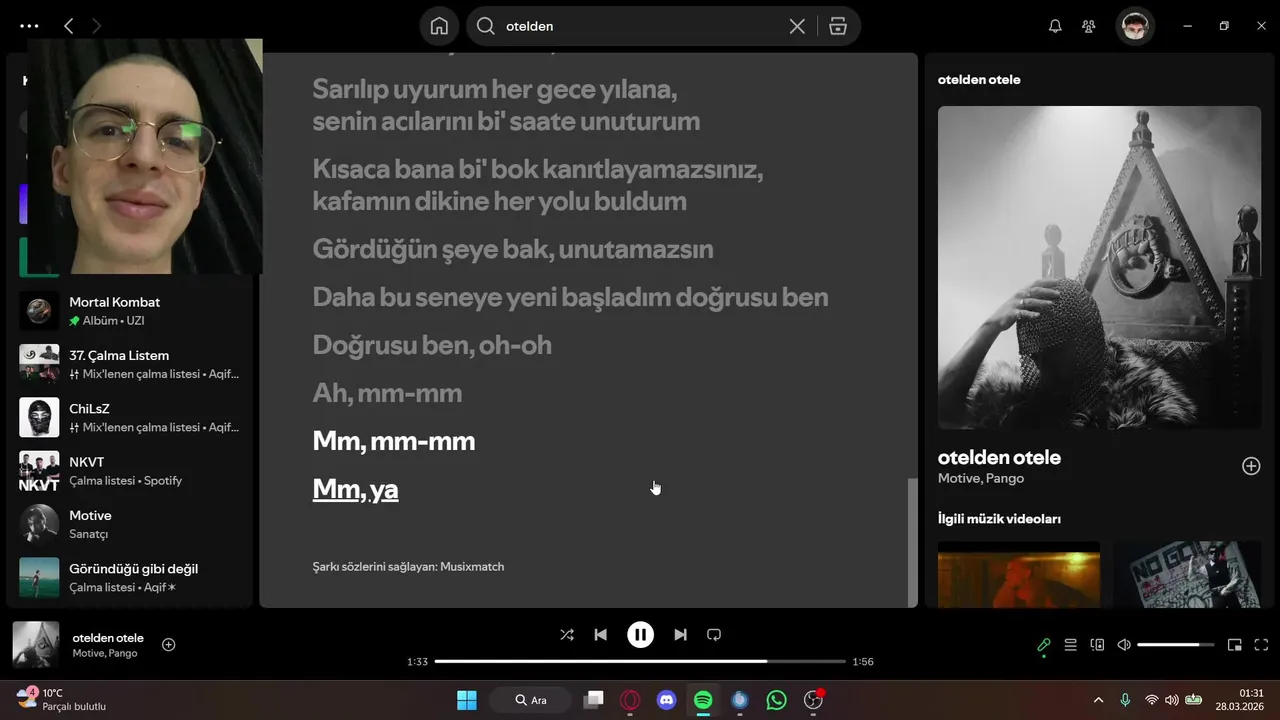Toggle repeat mode

[714, 634]
